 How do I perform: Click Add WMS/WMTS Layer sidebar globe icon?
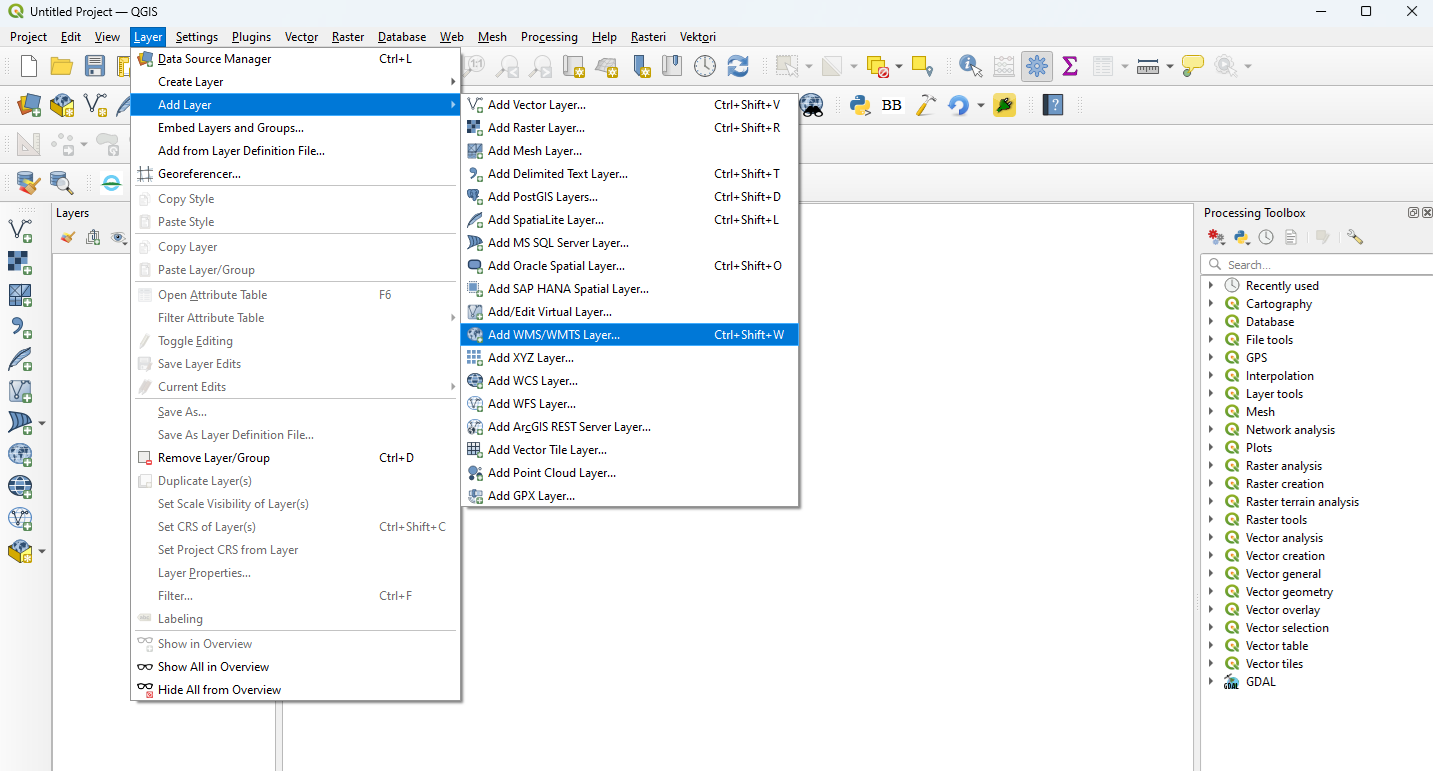point(20,455)
